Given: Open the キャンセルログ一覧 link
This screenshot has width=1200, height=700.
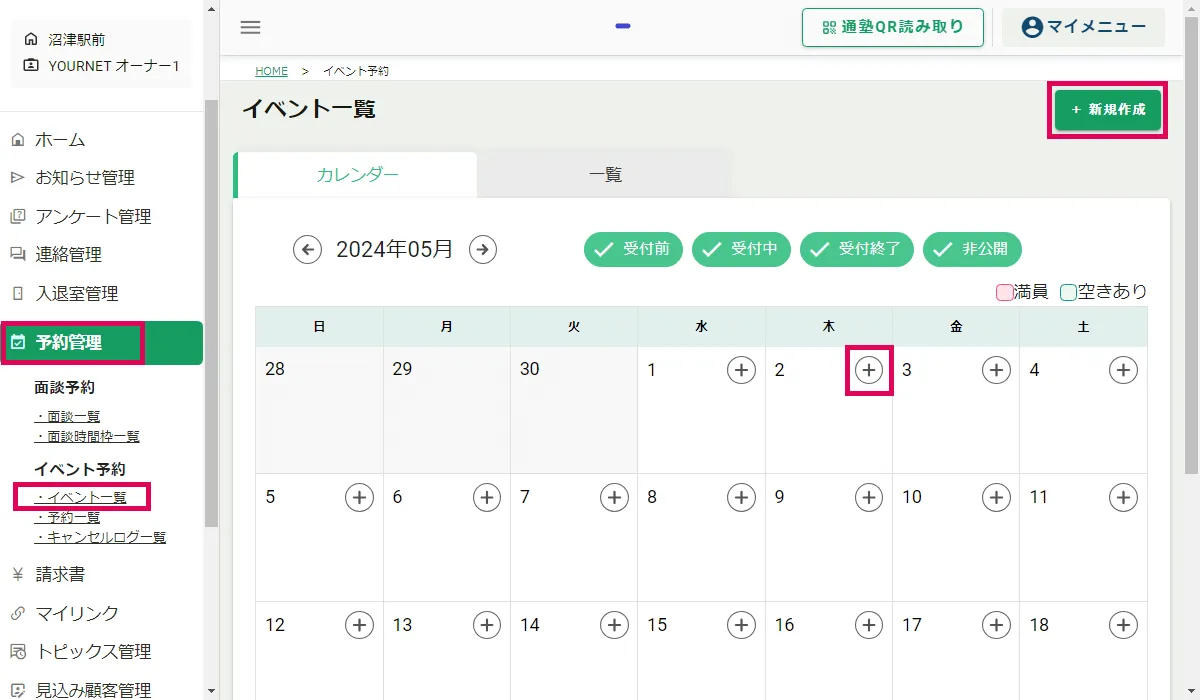Looking at the screenshot, I should 100,537.
